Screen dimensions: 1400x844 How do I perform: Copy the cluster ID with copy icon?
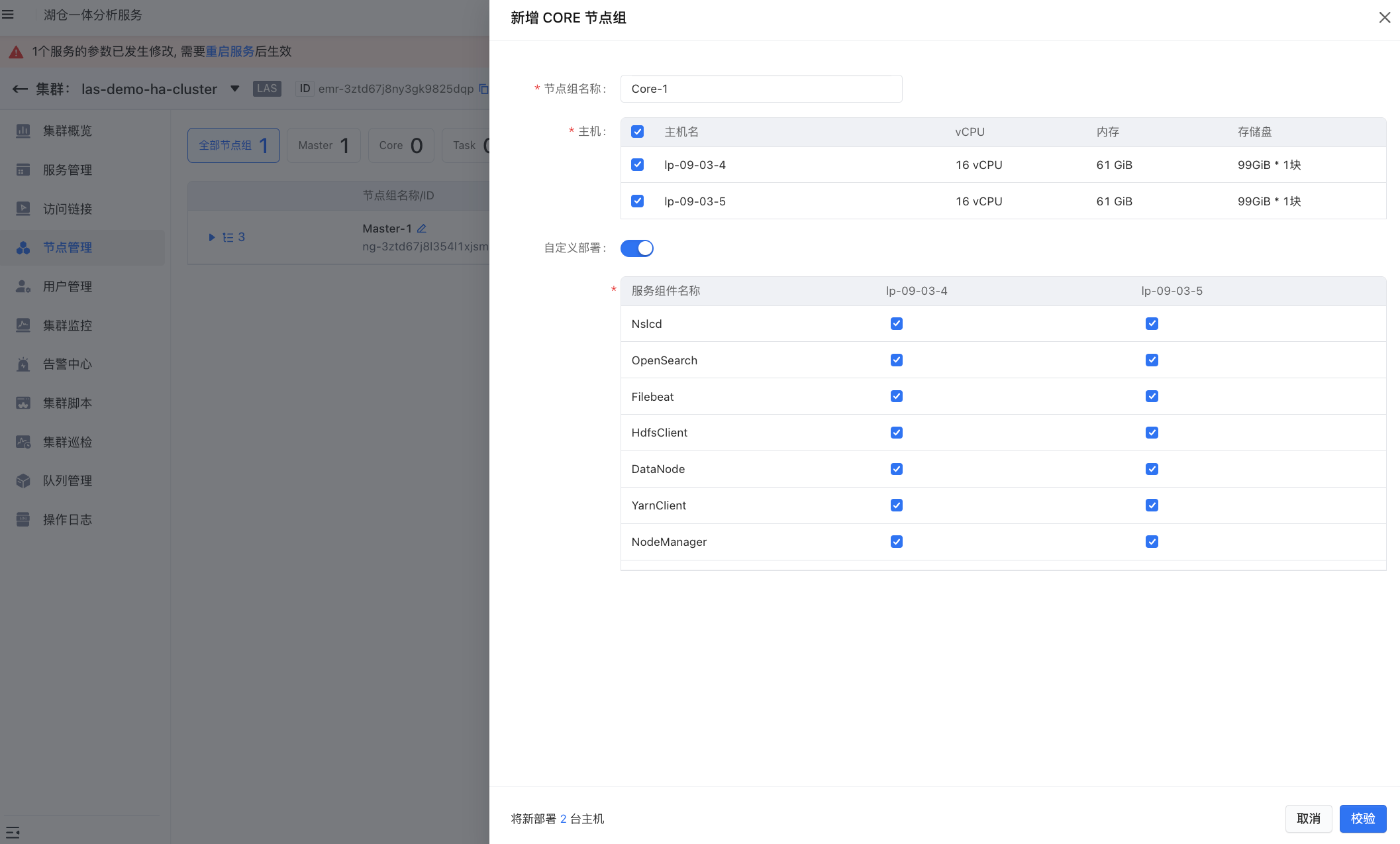tap(483, 89)
